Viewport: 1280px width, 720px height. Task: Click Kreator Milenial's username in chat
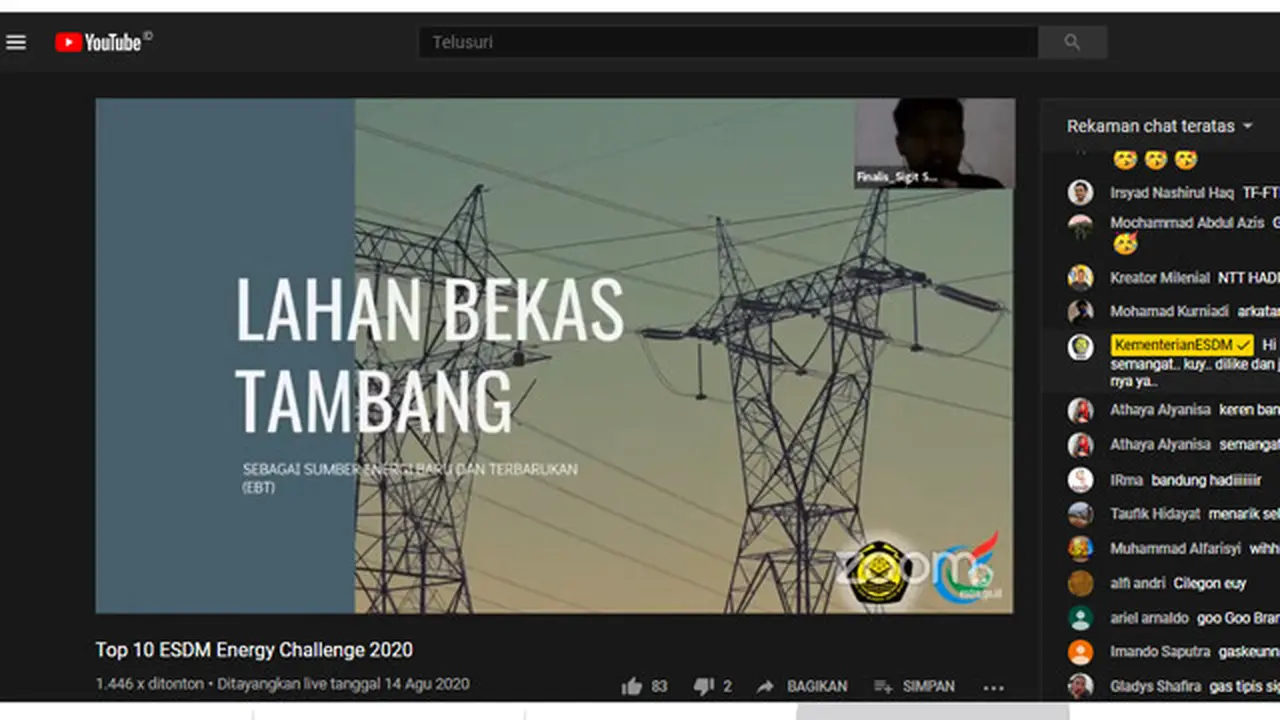pos(1160,278)
